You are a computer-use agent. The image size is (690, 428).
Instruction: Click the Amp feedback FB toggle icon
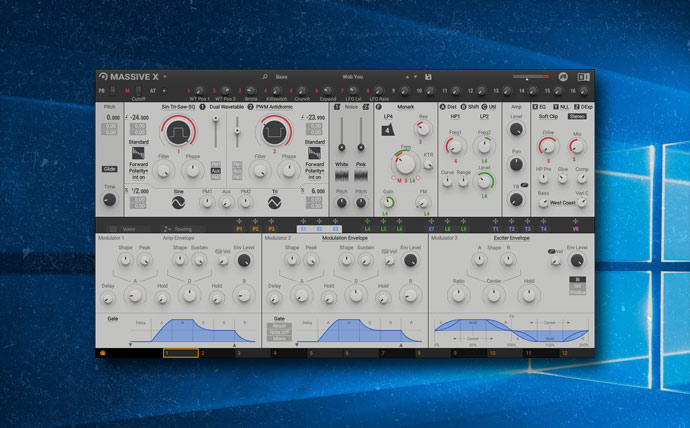(524, 185)
